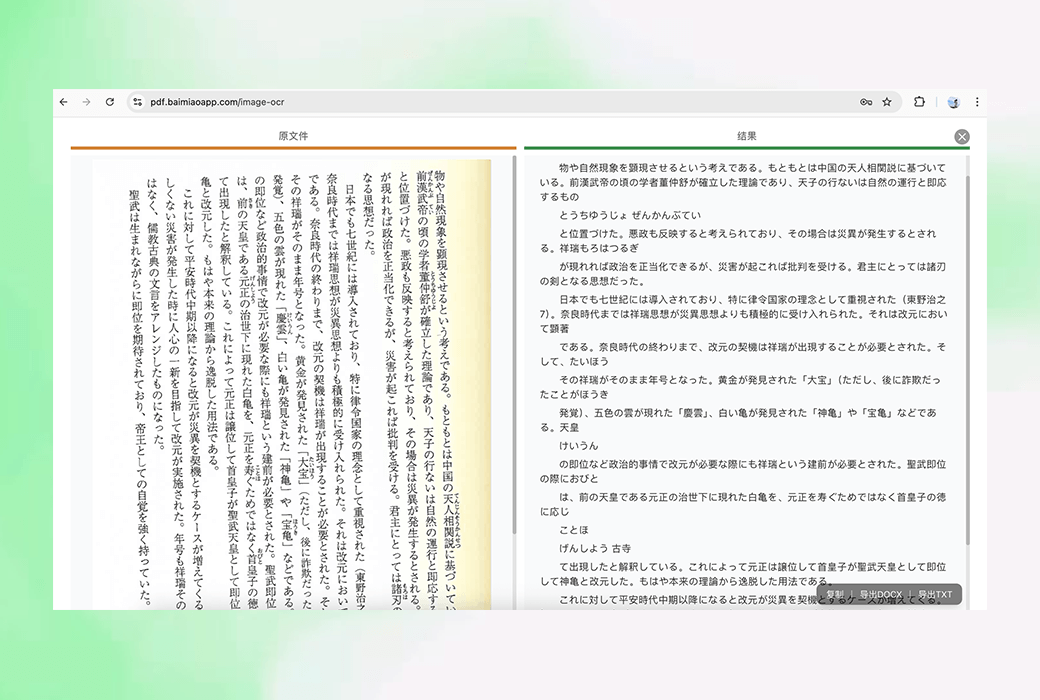Screen dimensions: 1040x700
Task: Click the result panel's vertical scrollbar
Action: (968, 358)
